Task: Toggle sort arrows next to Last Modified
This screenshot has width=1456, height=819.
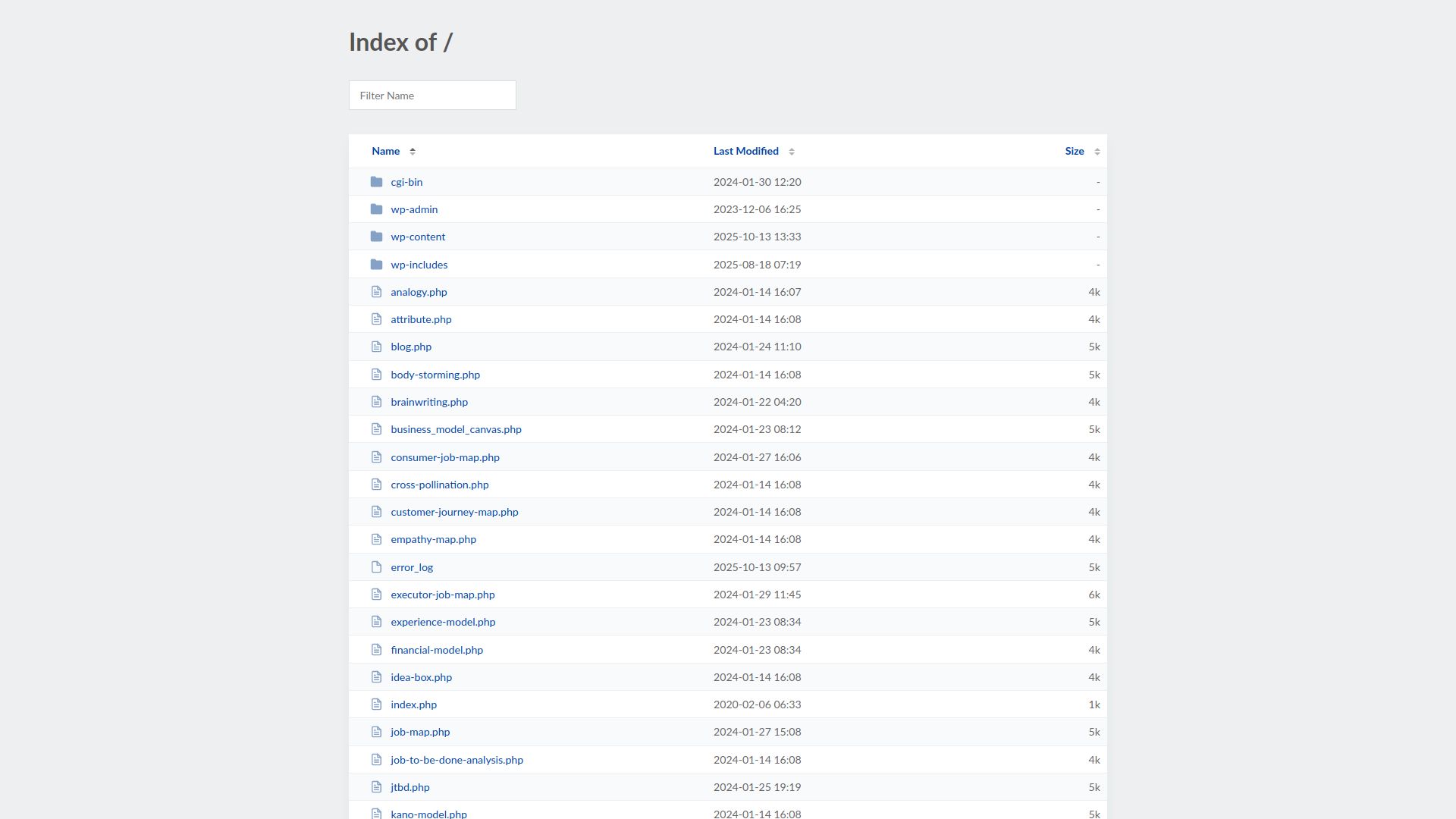Action: (x=792, y=152)
